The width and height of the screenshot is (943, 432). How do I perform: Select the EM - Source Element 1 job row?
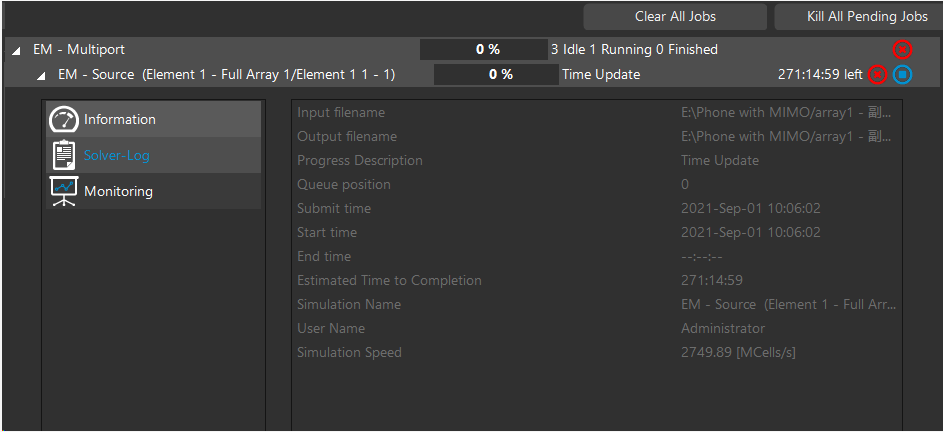[226, 74]
